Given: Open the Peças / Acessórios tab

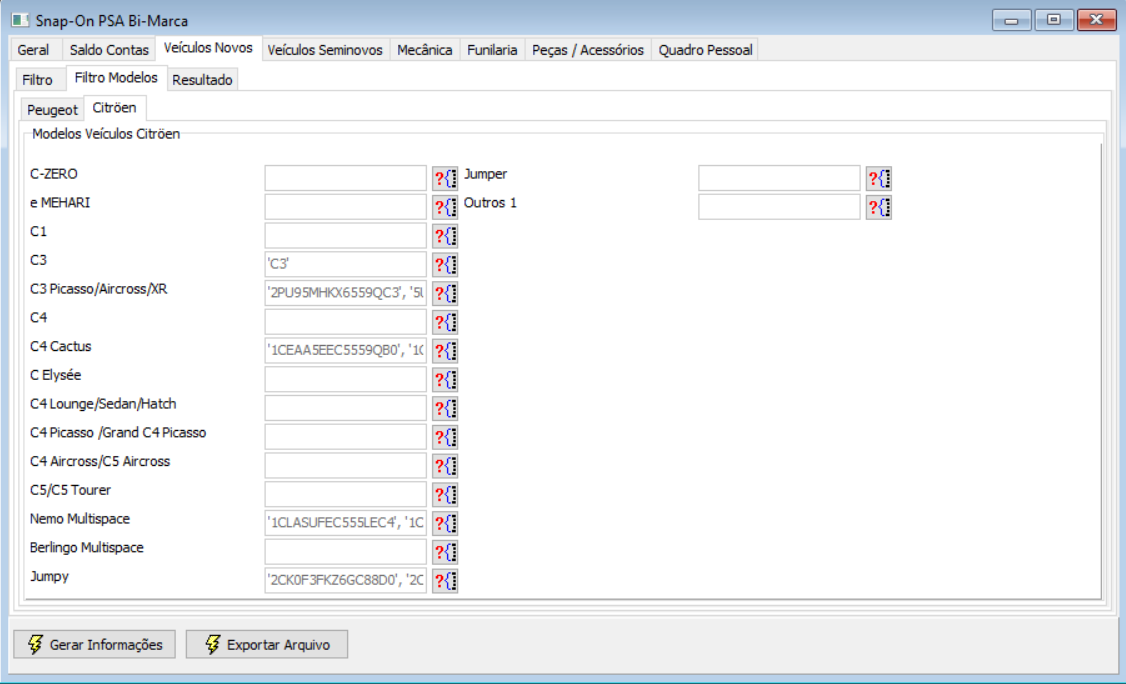Looking at the screenshot, I should [x=588, y=50].
